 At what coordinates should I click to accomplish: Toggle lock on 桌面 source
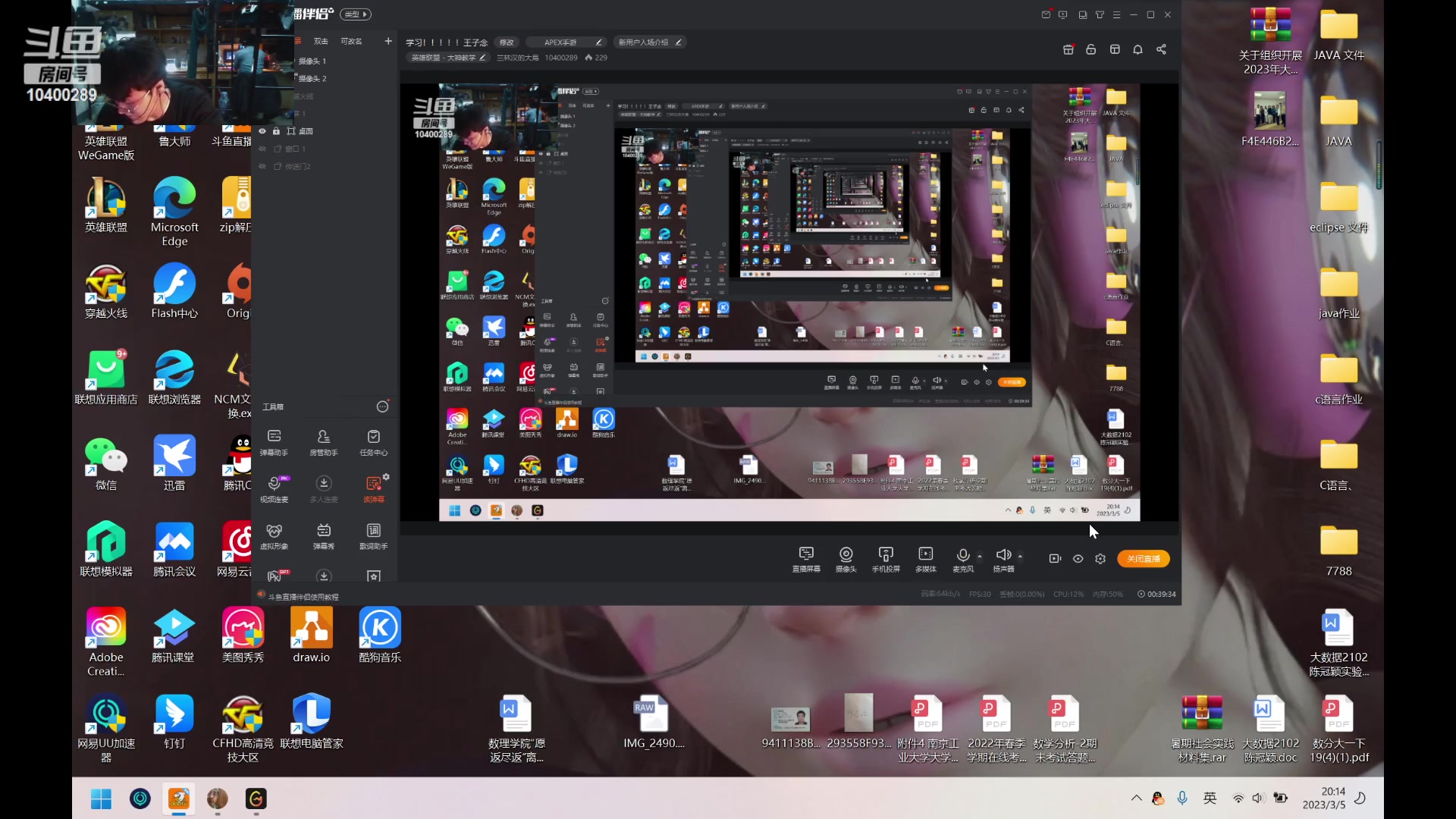[x=276, y=131]
